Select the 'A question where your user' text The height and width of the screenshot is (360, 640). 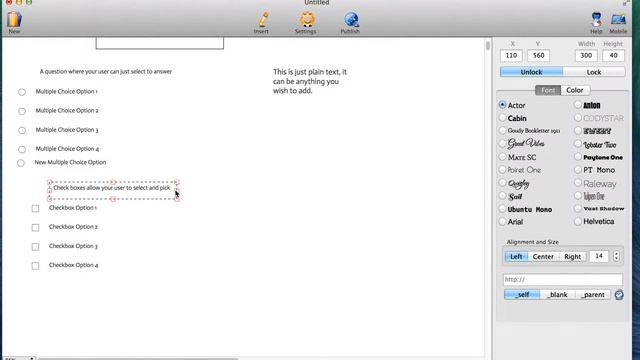point(106,71)
